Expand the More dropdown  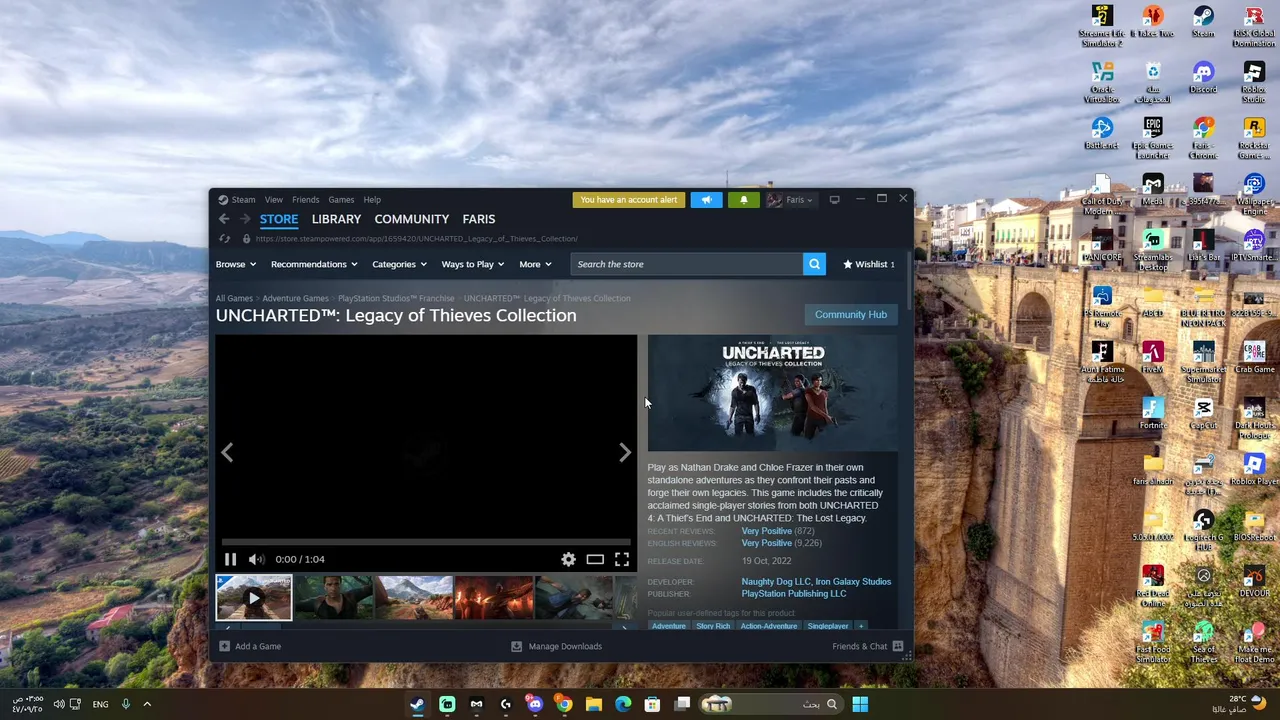535,264
